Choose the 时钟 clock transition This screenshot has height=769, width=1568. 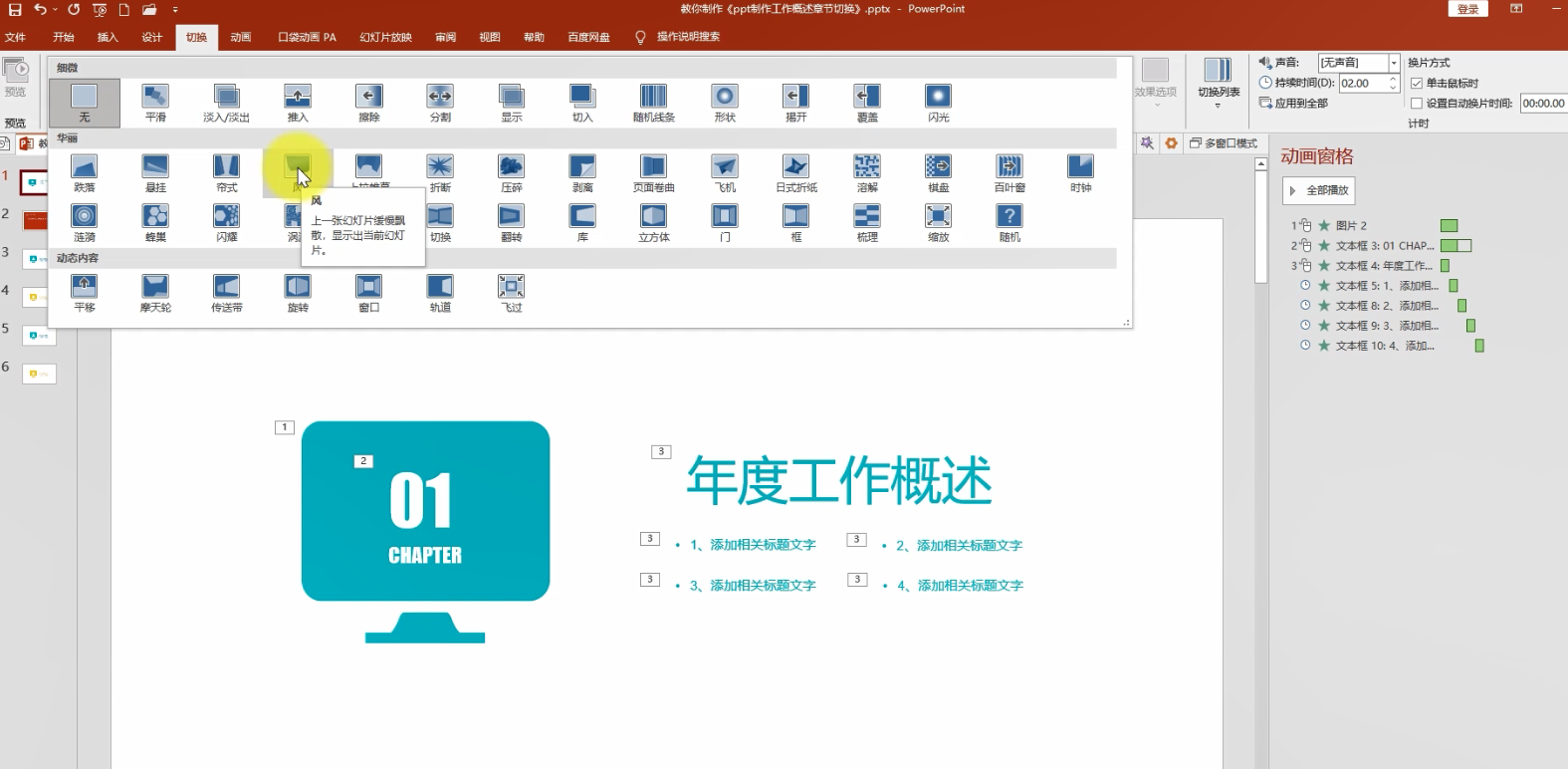pyautogui.click(x=1080, y=173)
